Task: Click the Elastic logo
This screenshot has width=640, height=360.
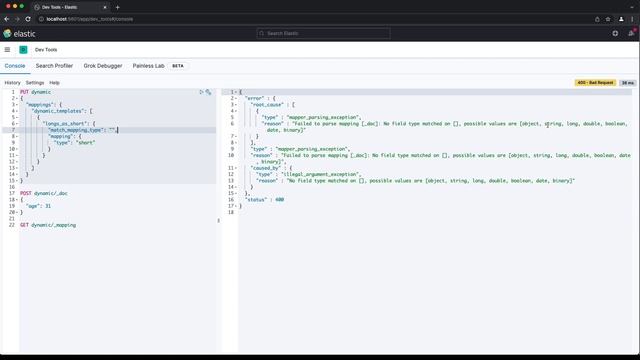Action: pos(19,33)
